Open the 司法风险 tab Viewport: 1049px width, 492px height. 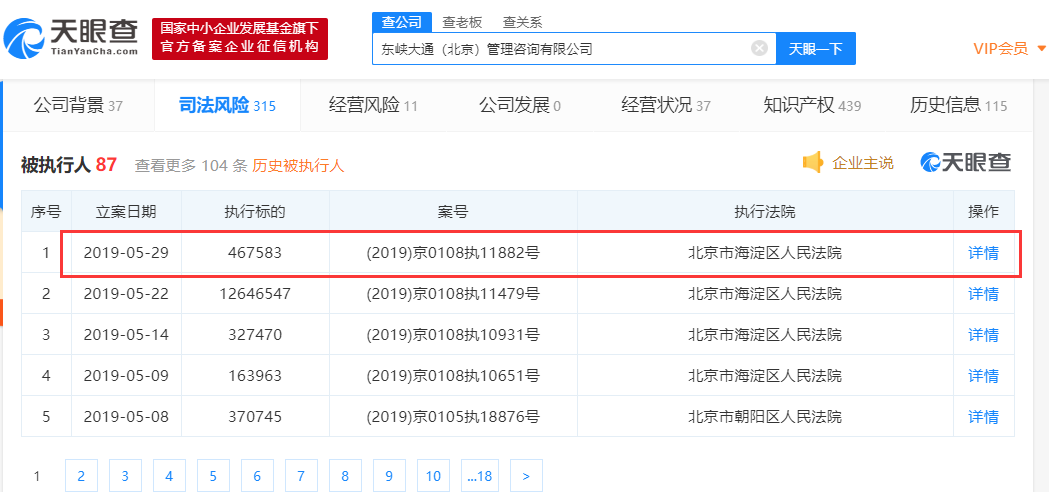tap(227, 105)
